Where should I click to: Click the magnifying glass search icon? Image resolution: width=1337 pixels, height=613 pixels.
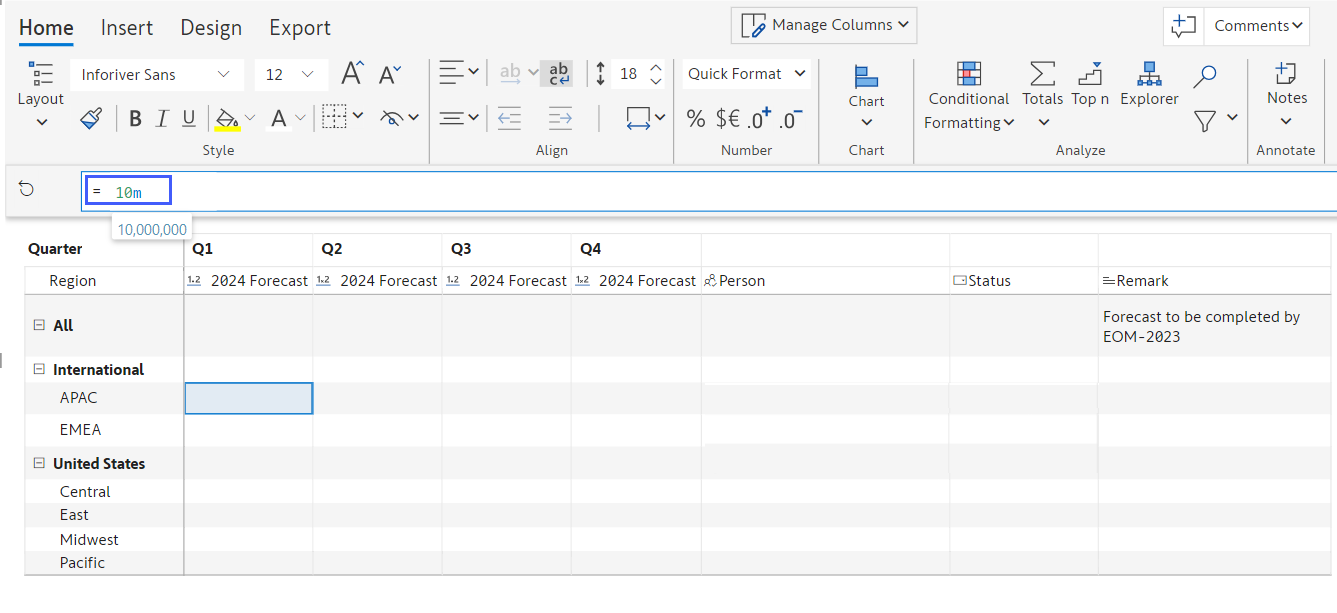[1205, 76]
